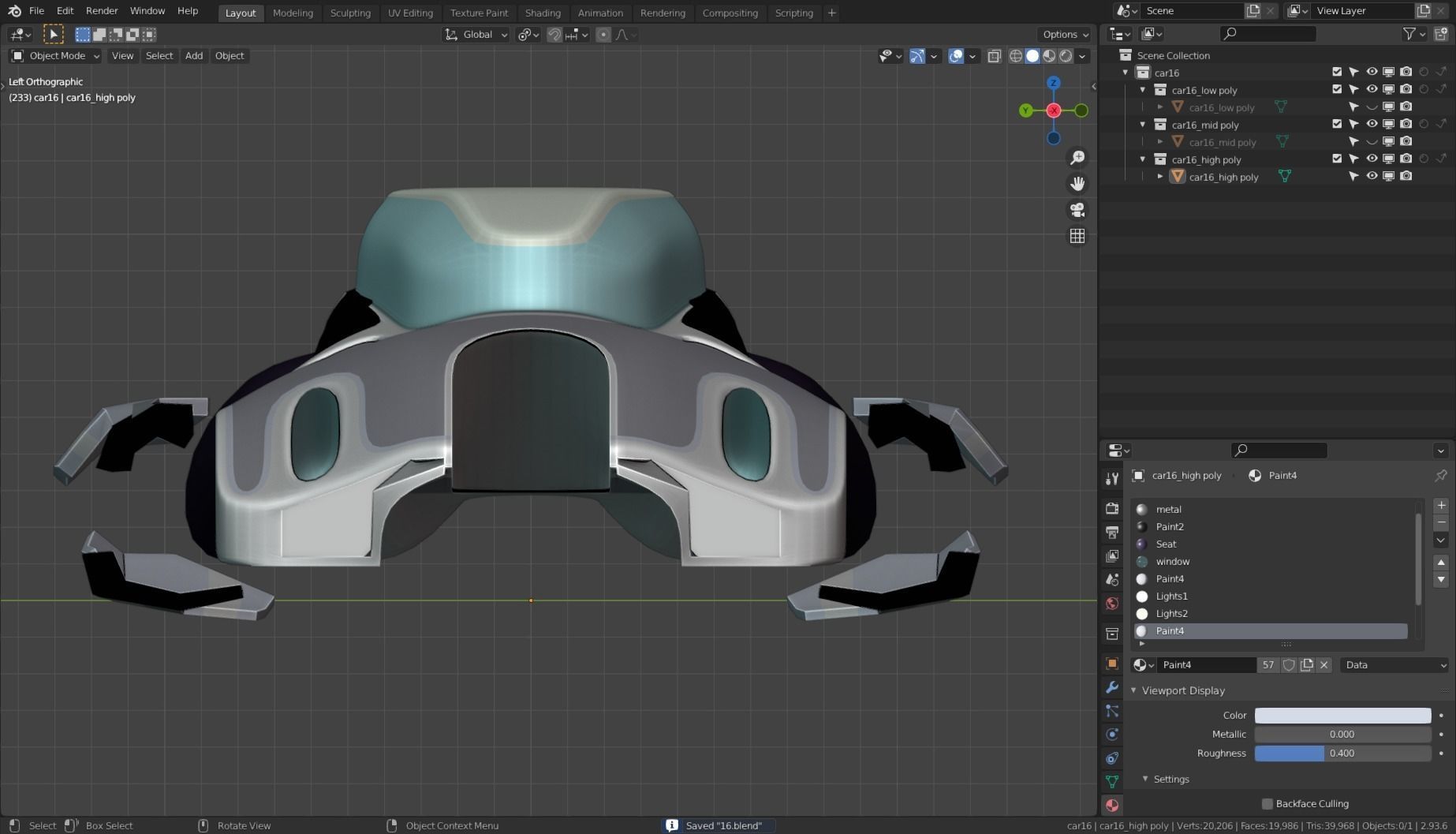Hide car16_low poly collection with eye icon
This screenshot has height=834, width=1456.
coord(1372,89)
